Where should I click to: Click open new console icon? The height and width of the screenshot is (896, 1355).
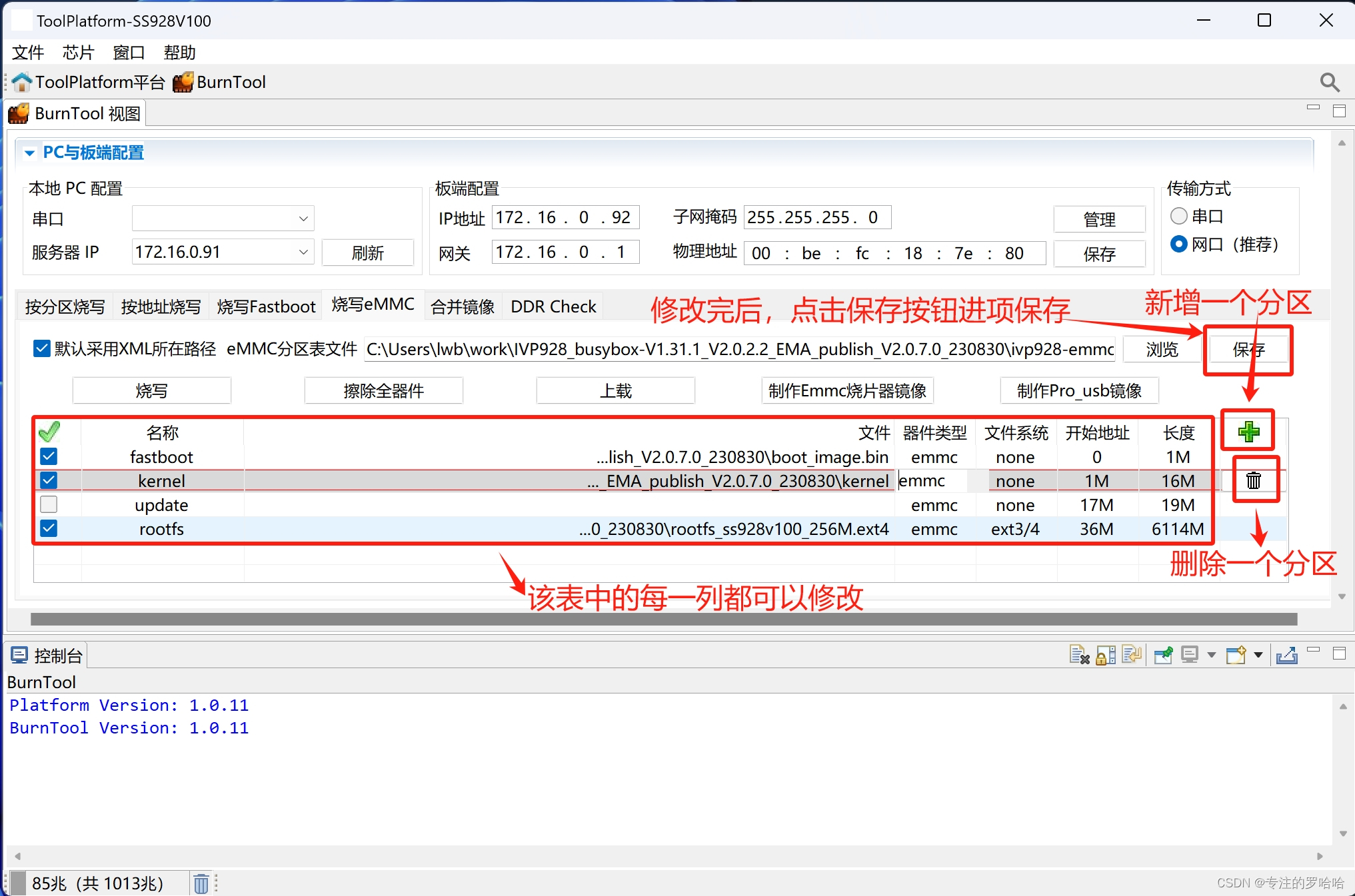(1236, 655)
